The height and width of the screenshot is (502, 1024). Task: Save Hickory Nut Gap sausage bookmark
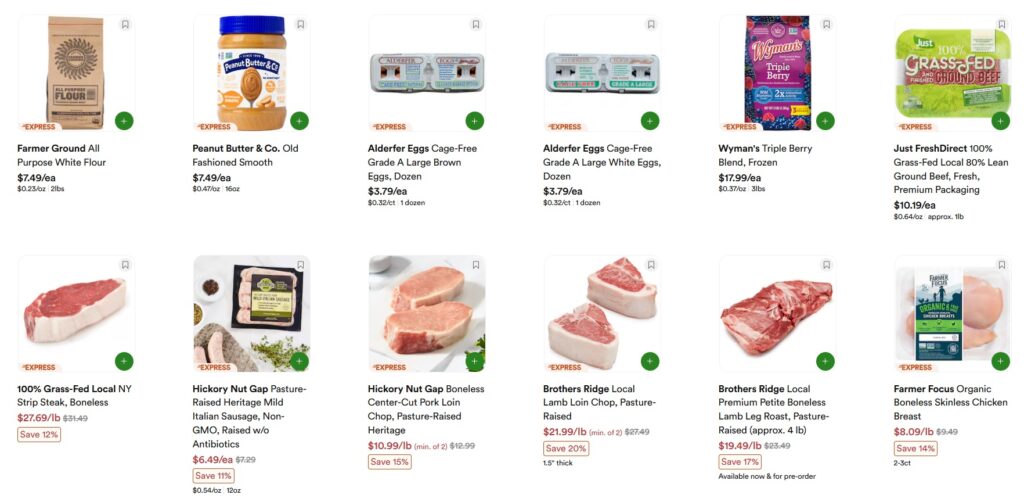coord(300,265)
